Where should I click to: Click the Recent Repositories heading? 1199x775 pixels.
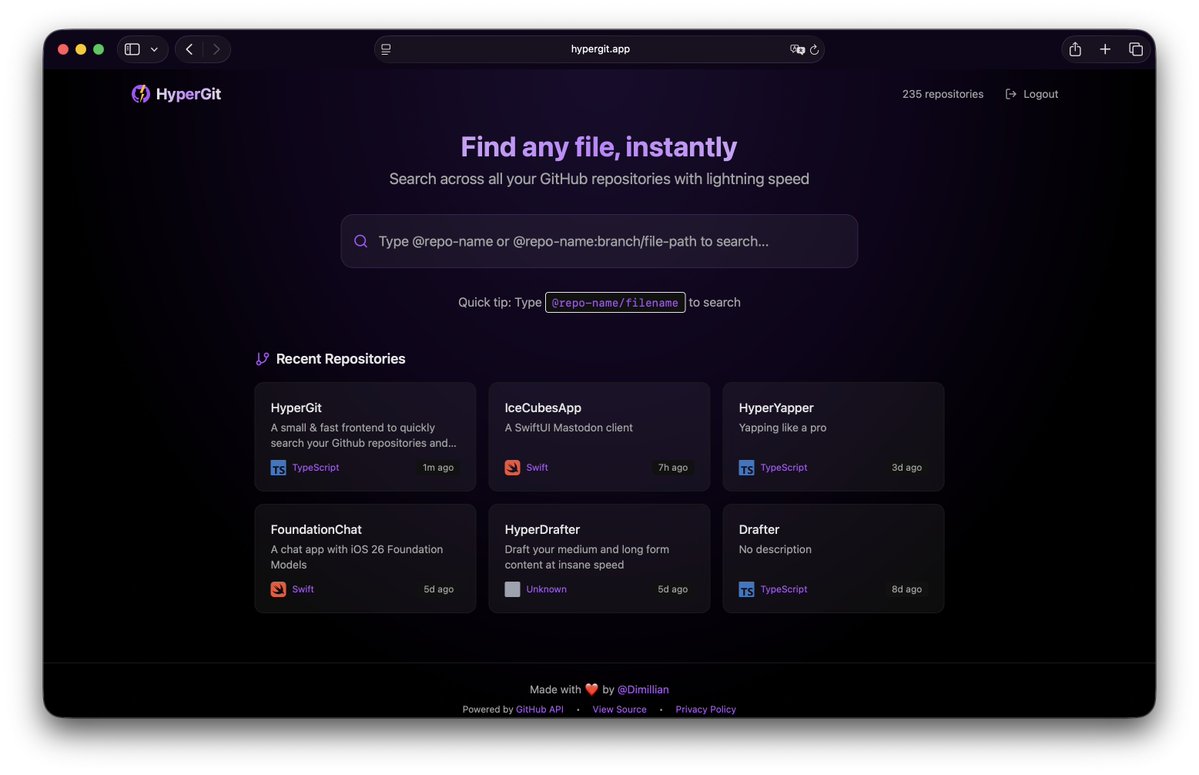tap(340, 358)
